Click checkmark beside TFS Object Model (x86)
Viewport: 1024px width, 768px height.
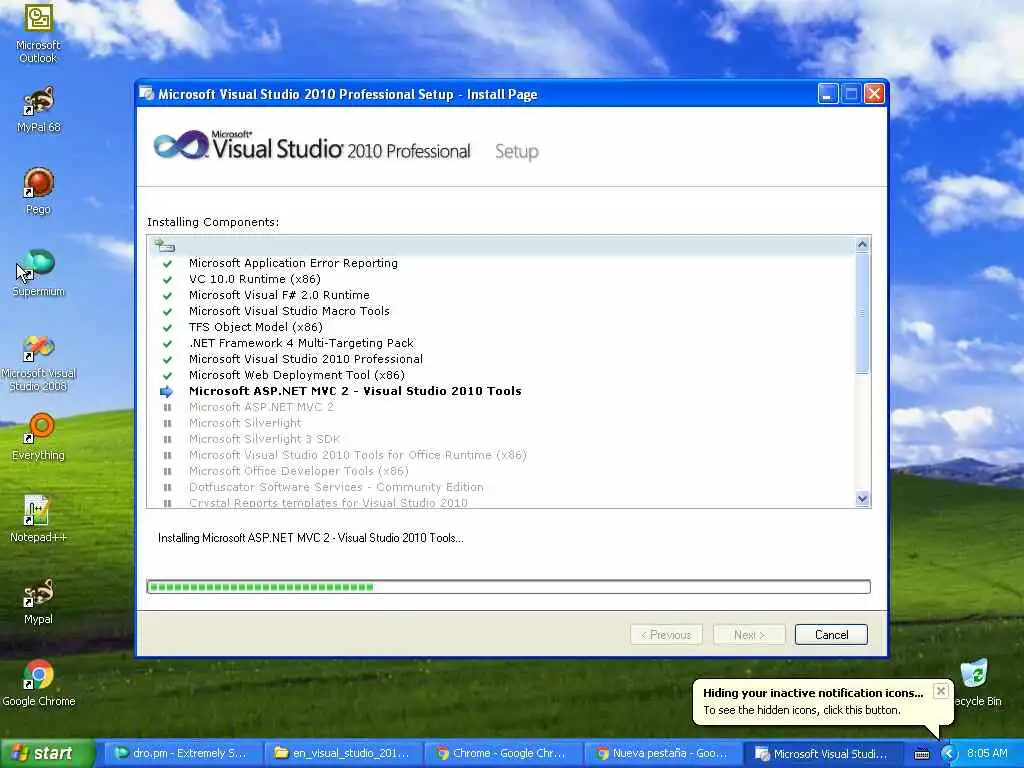[167, 327]
